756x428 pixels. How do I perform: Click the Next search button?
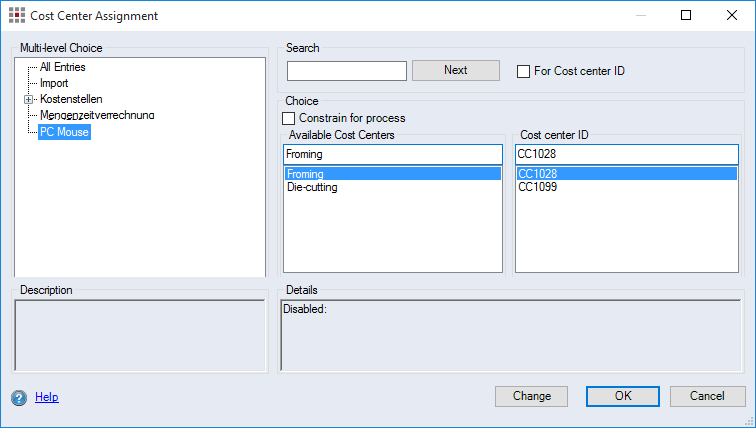pyautogui.click(x=455, y=70)
